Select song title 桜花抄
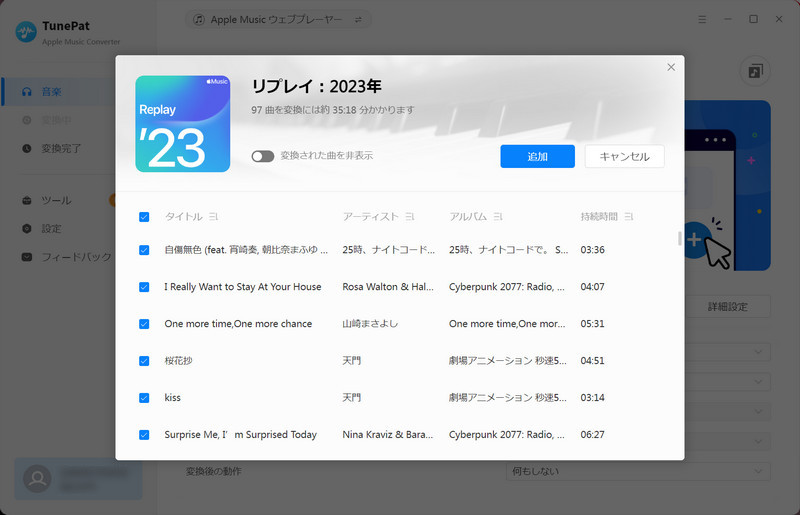This screenshot has height=515, width=800. click(179, 361)
